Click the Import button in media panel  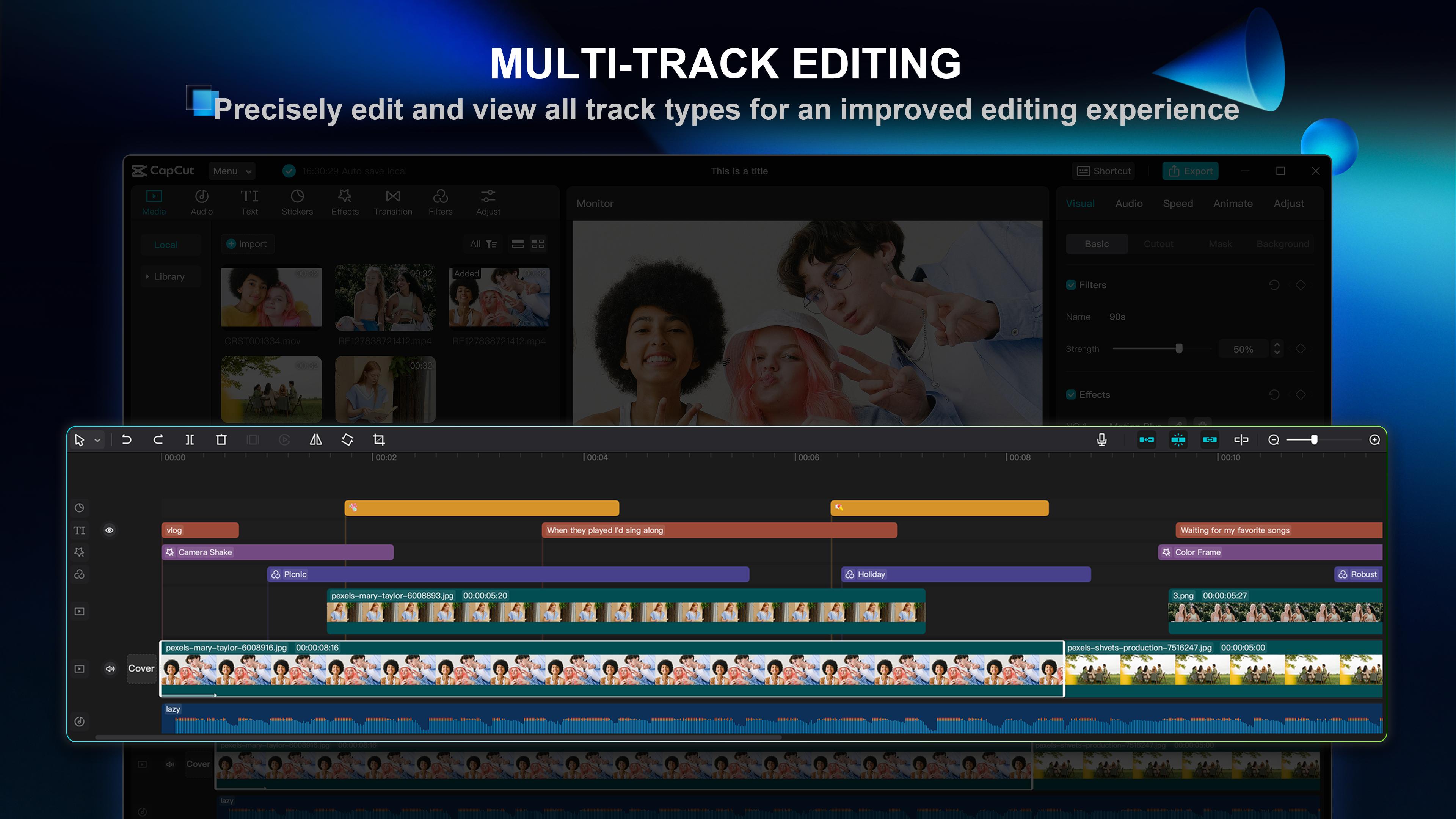tap(247, 244)
